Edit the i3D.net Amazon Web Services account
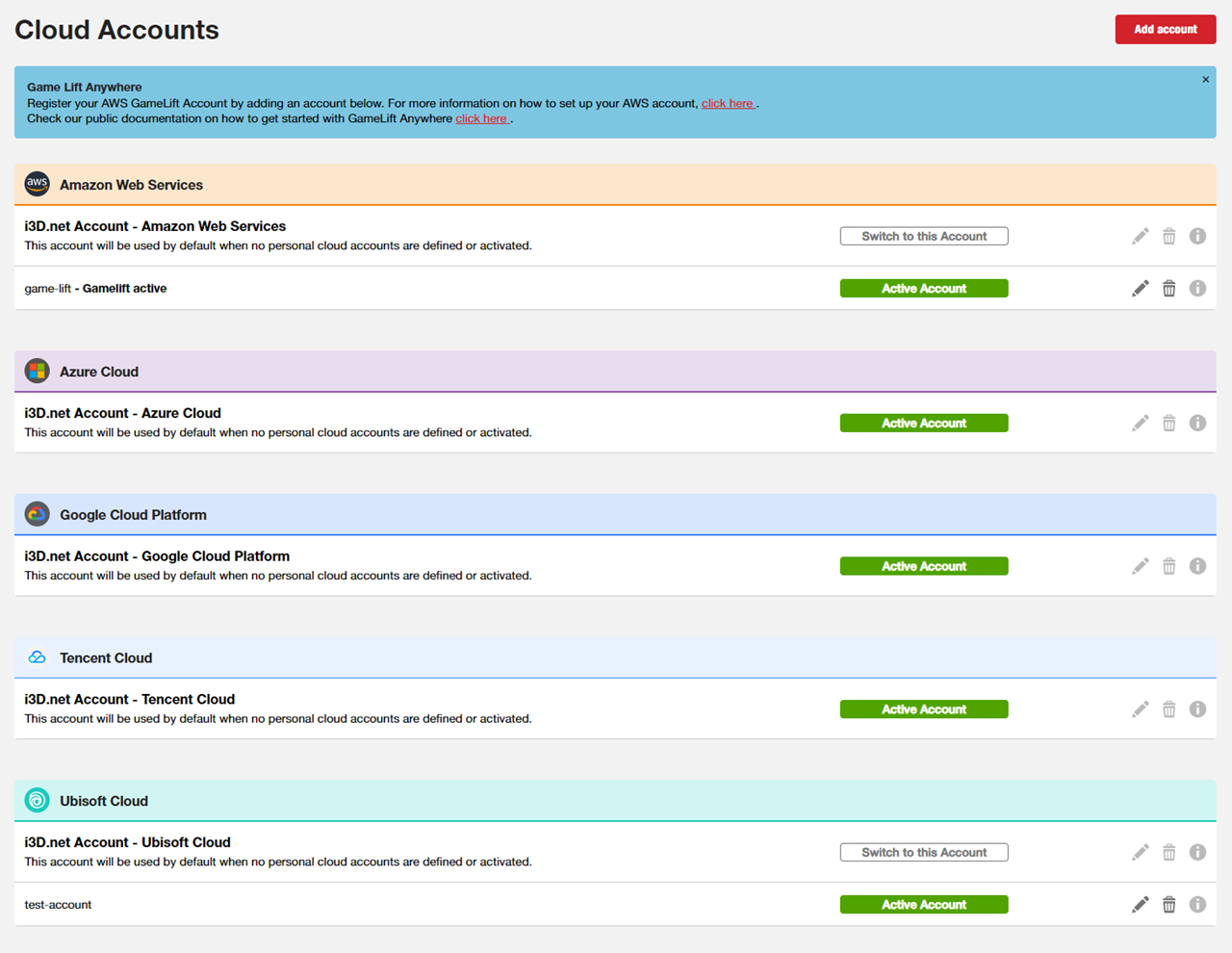Image resolution: width=1232 pixels, height=953 pixels. (1140, 236)
